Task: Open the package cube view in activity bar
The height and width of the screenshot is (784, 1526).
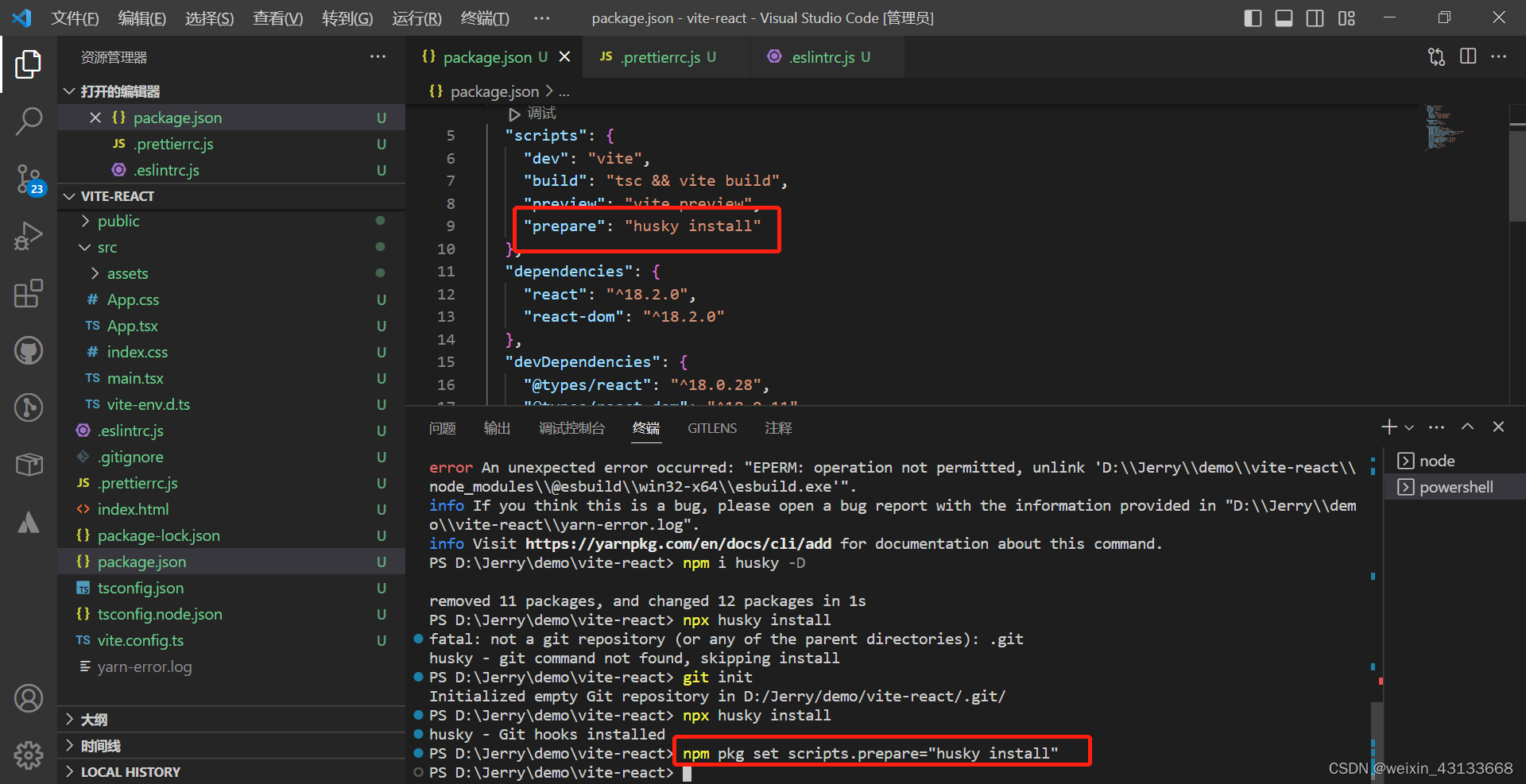Action: pos(29,464)
